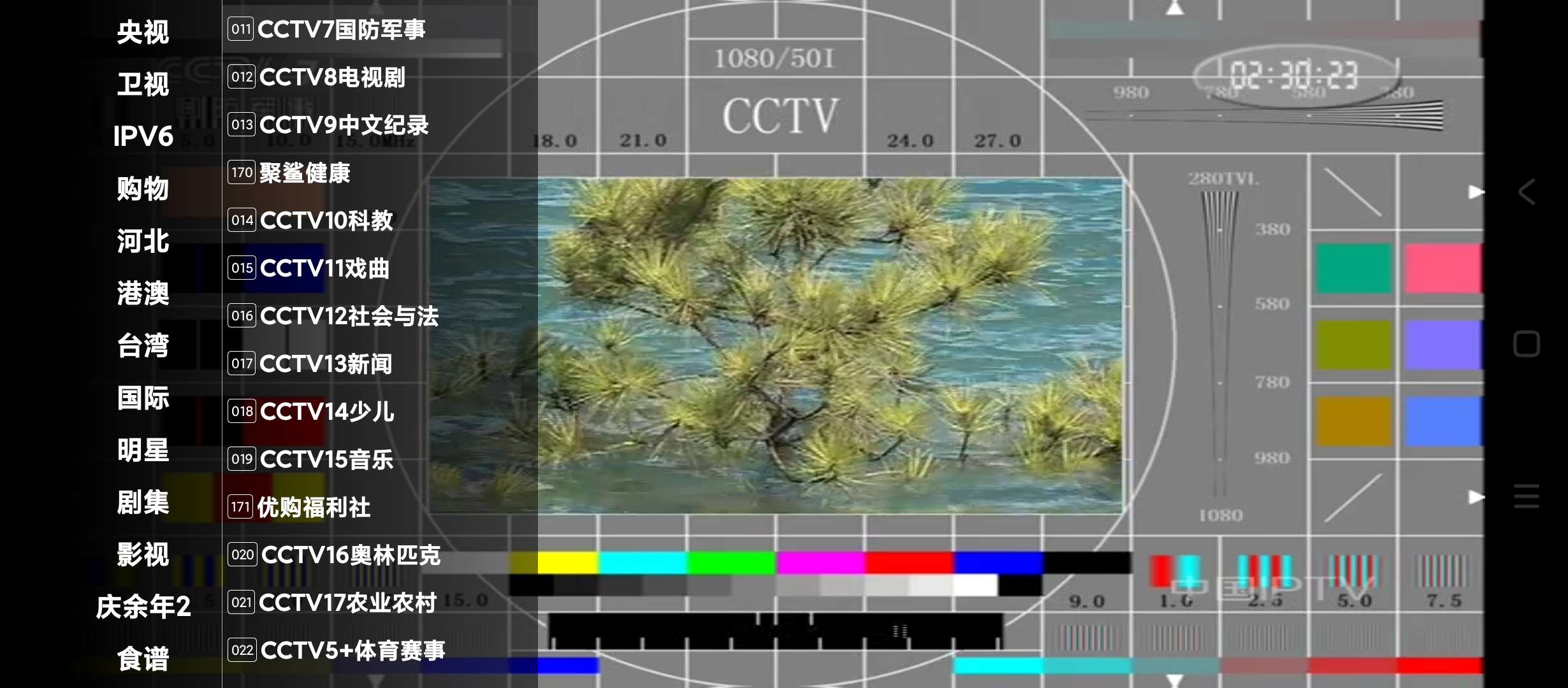Screen dimensions: 1568x688
Task: Expand 台湾 channel category
Action: click(141, 345)
